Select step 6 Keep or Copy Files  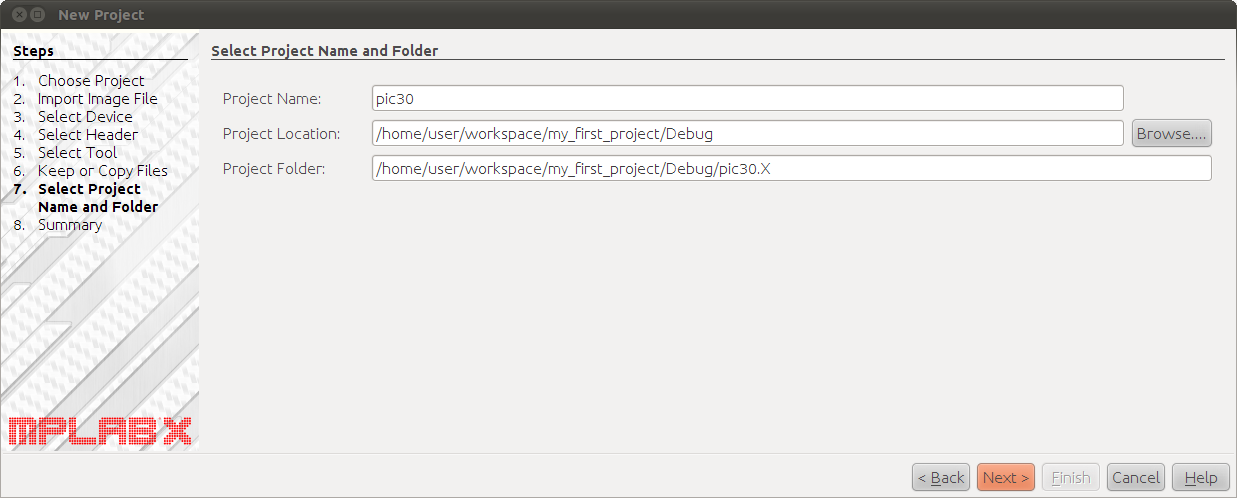(x=103, y=171)
